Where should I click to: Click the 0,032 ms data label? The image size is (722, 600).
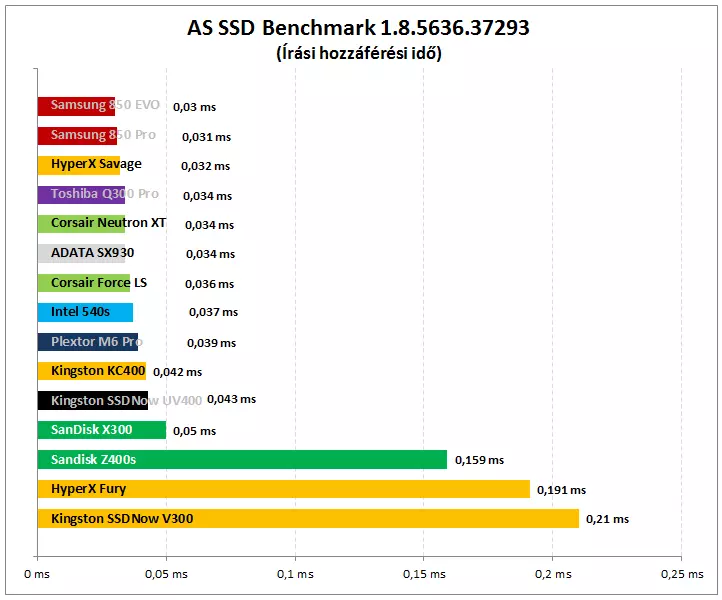(x=205, y=166)
